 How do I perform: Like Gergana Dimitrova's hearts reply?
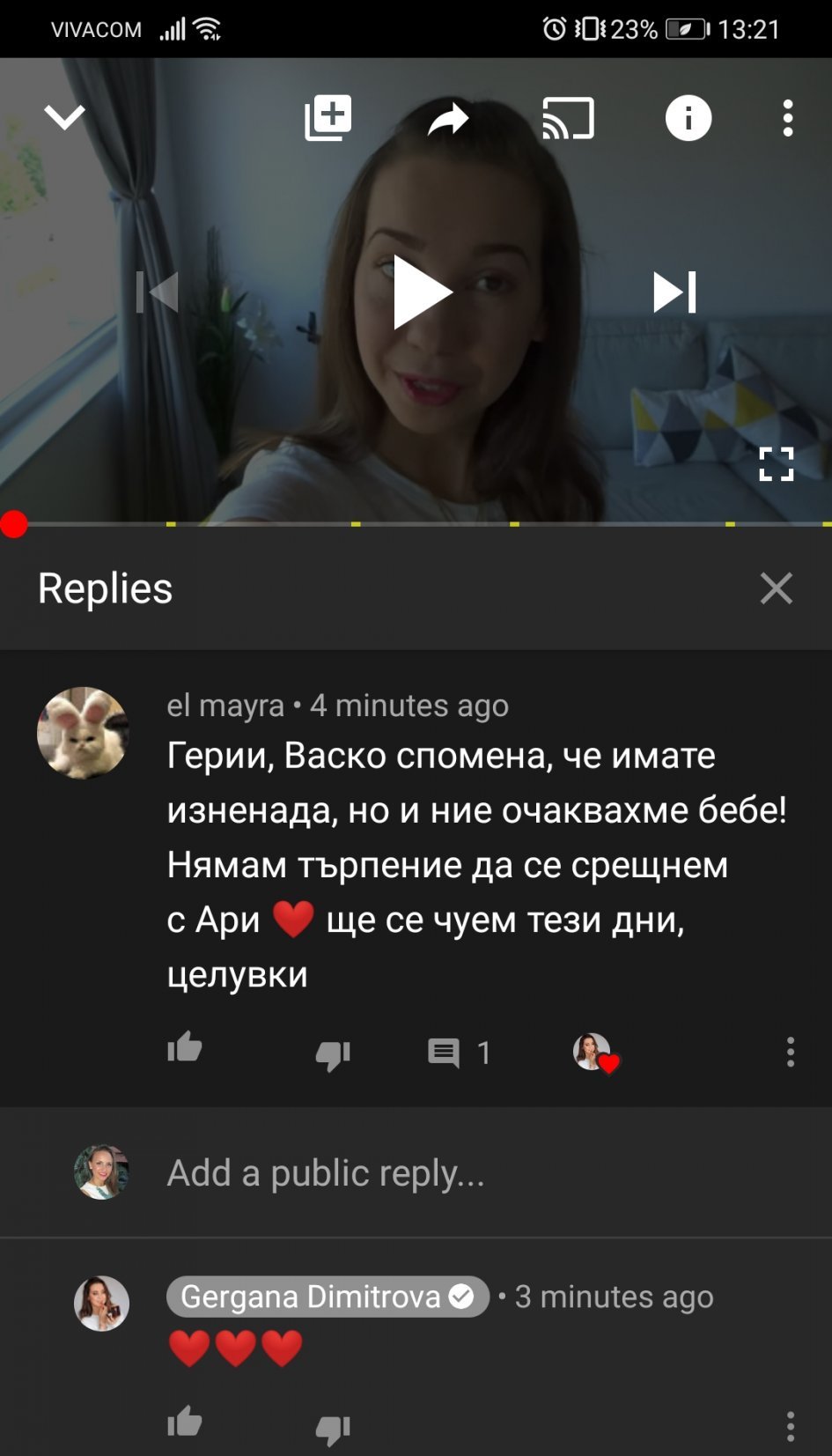[185, 1422]
